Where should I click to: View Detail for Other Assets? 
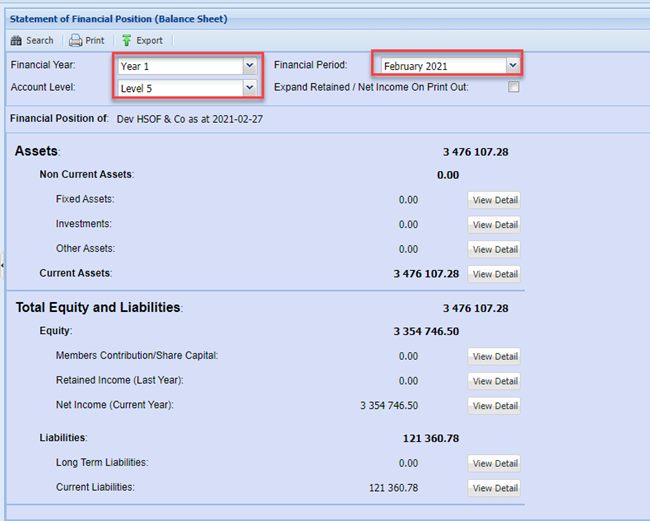[494, 249]
